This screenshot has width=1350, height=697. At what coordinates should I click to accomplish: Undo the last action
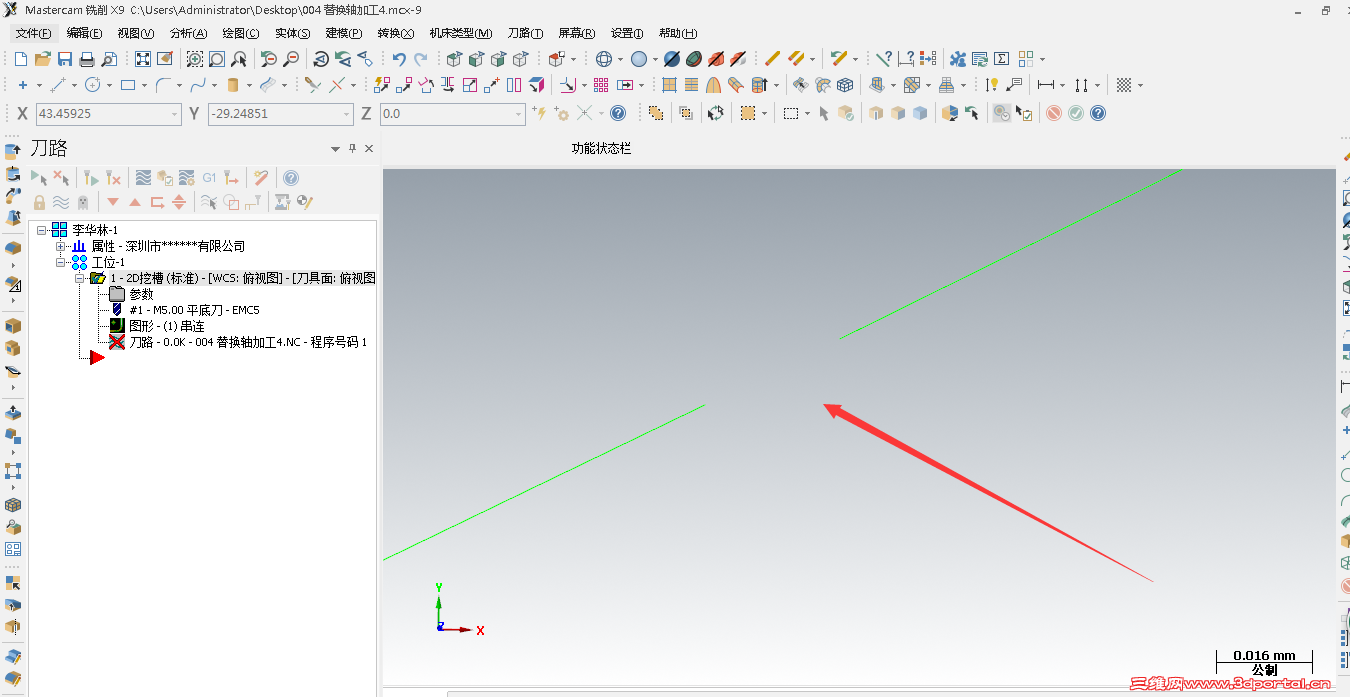(x=399, y=59)
